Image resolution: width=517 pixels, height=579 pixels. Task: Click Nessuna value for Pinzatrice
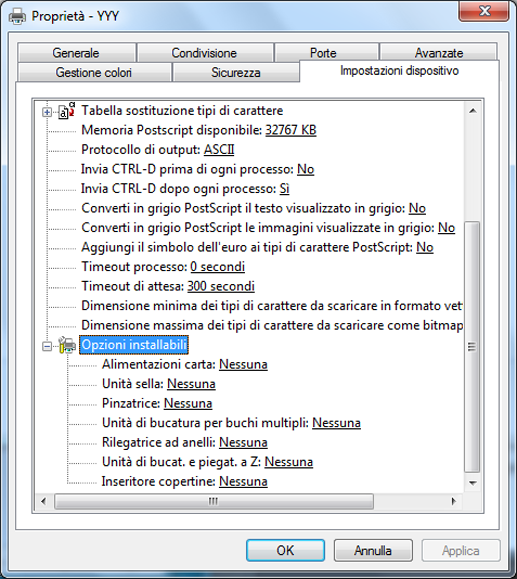[188, 403]
